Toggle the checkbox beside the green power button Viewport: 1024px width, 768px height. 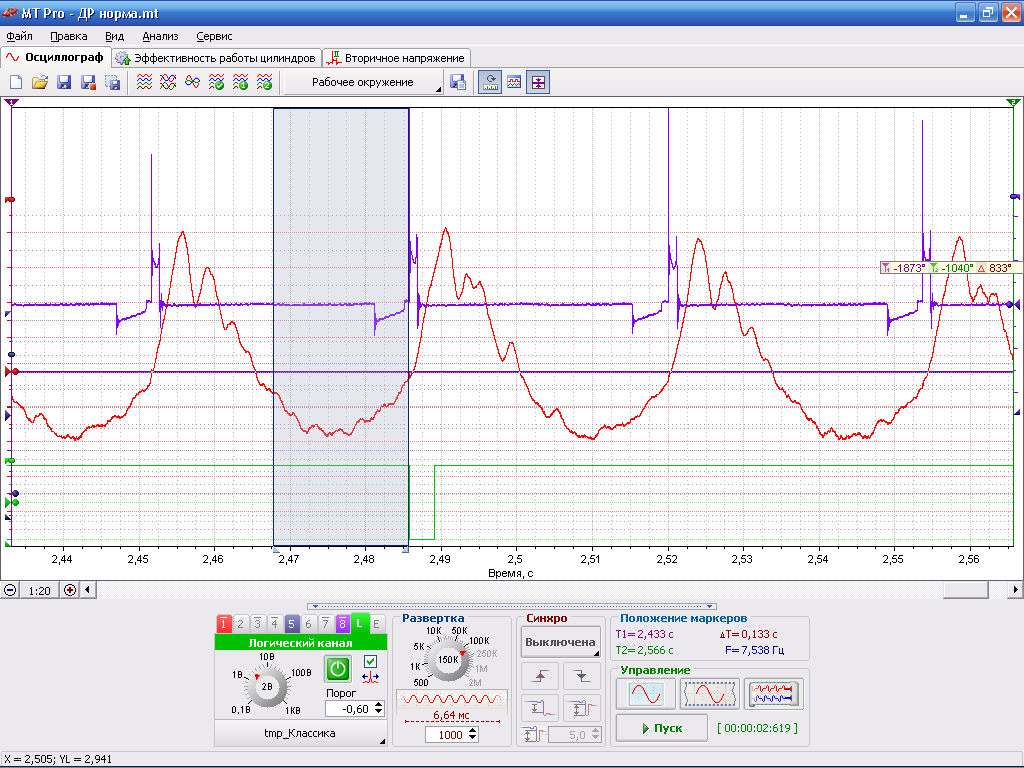click(370, 662)
